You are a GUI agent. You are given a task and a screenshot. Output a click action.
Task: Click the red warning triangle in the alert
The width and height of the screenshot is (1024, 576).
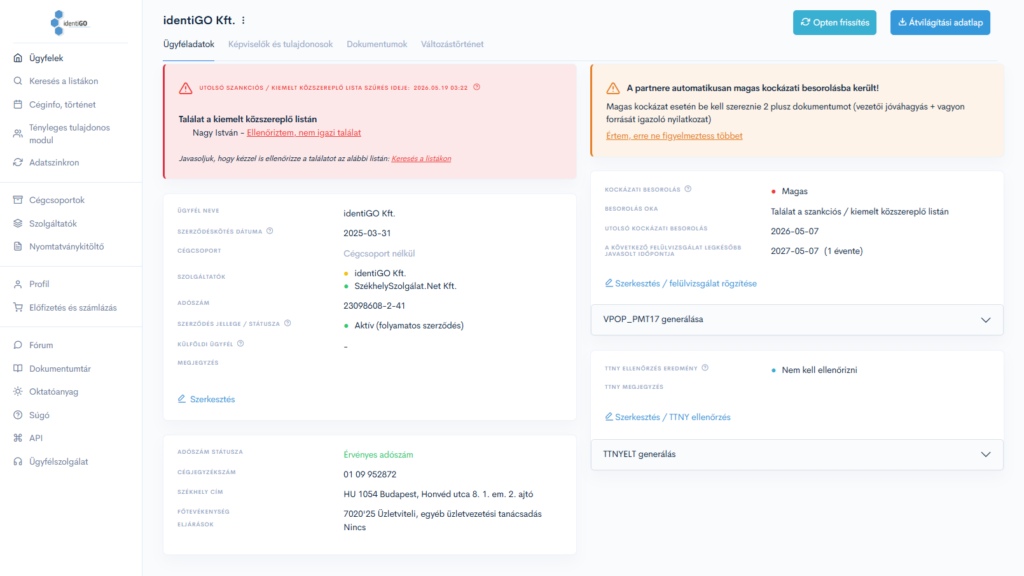185,88
